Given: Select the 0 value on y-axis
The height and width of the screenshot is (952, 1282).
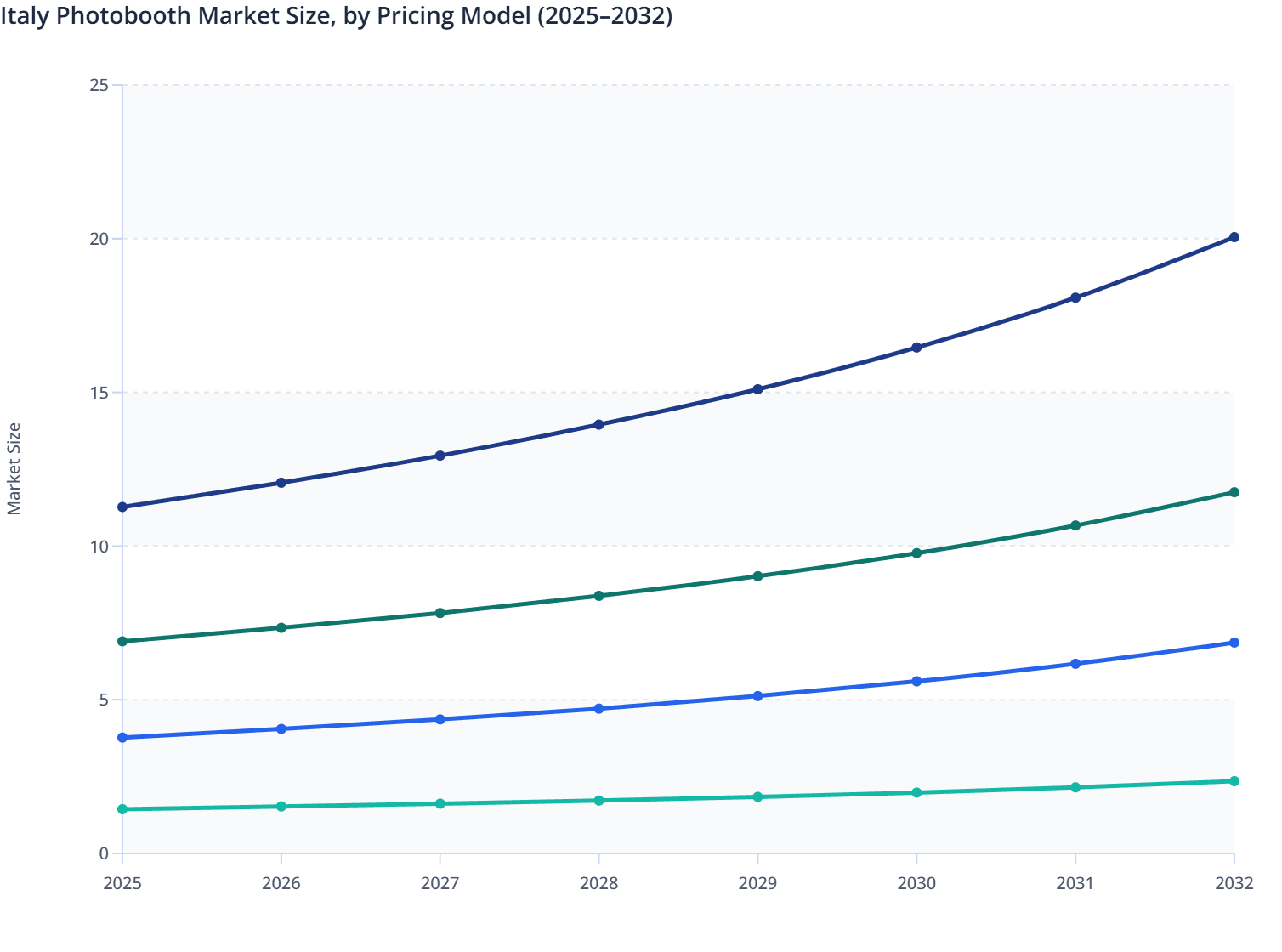Looking at the screenshot, I should point(104,853).
